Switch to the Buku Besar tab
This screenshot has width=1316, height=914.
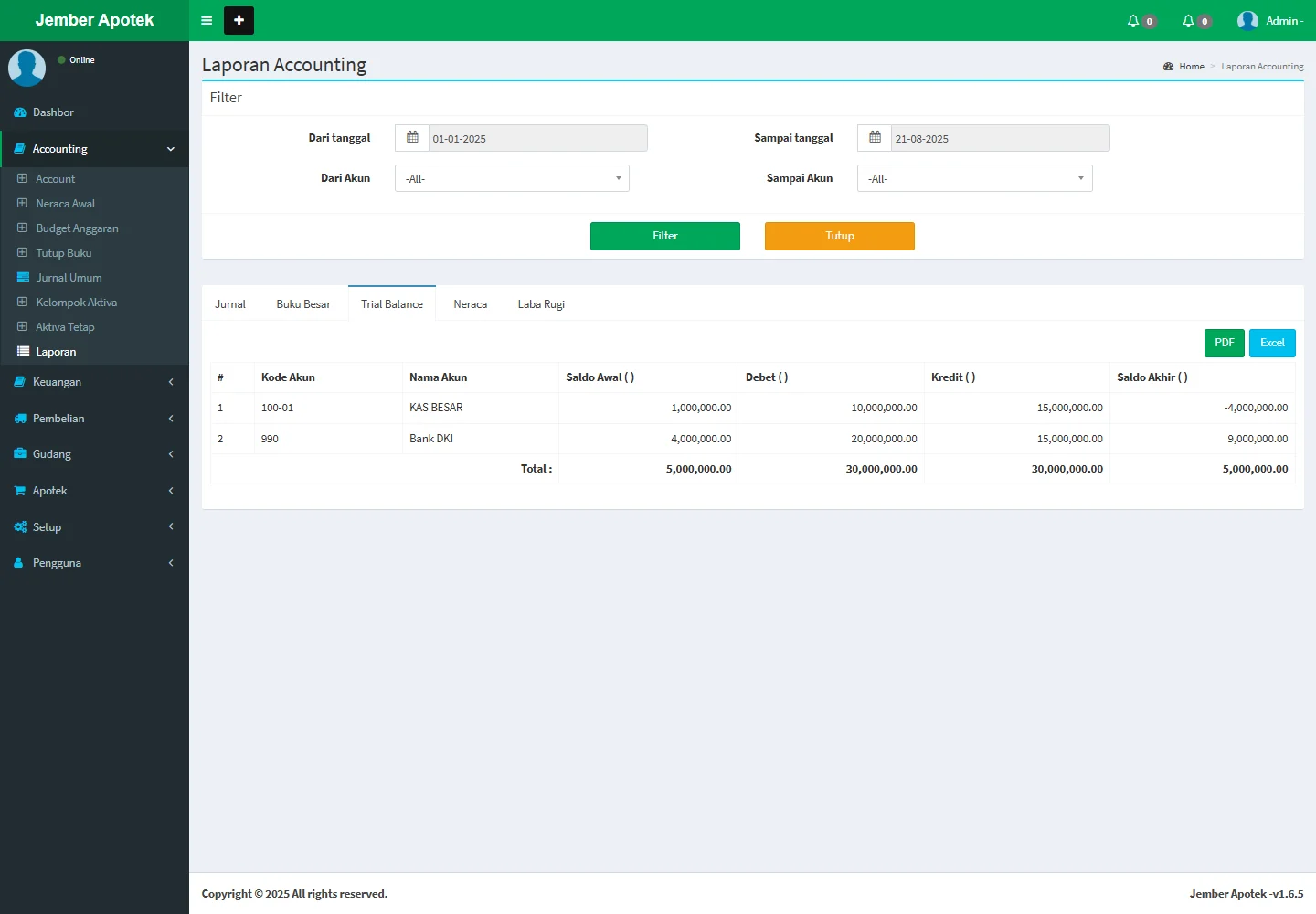pyautogui.click(x=303, y=304)
